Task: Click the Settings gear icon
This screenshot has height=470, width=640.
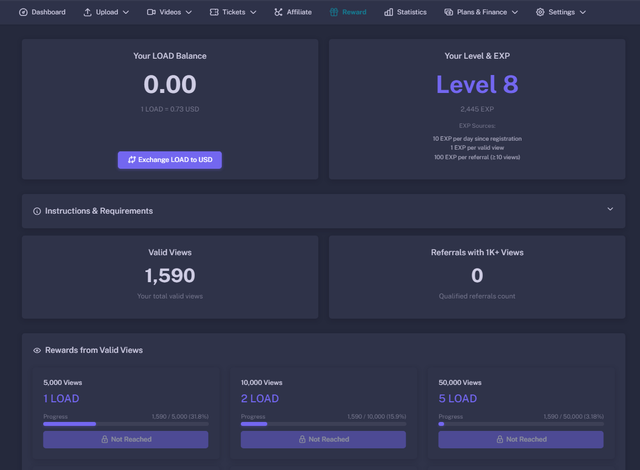Action: (x=540, y=12)
